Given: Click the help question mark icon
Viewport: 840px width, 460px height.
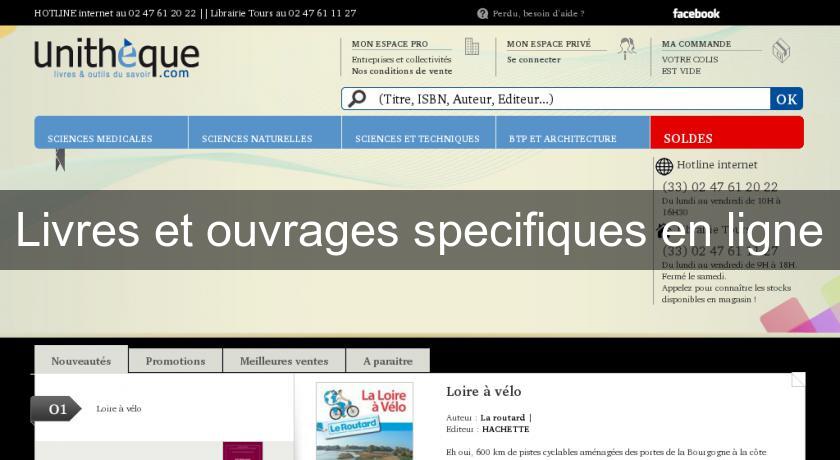Looking at the screenshot, I should coord(482,13).
